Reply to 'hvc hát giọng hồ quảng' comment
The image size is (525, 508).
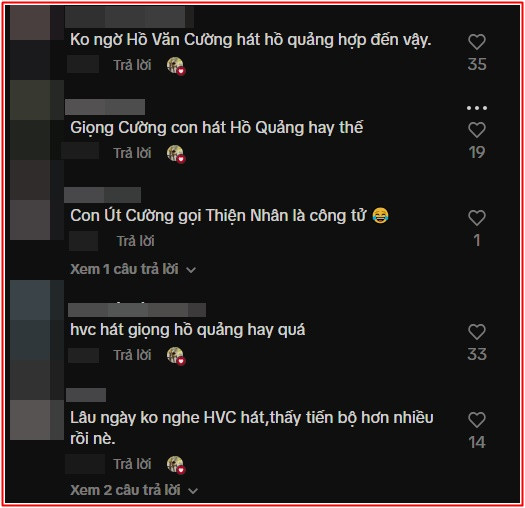(x=132, y=355)
